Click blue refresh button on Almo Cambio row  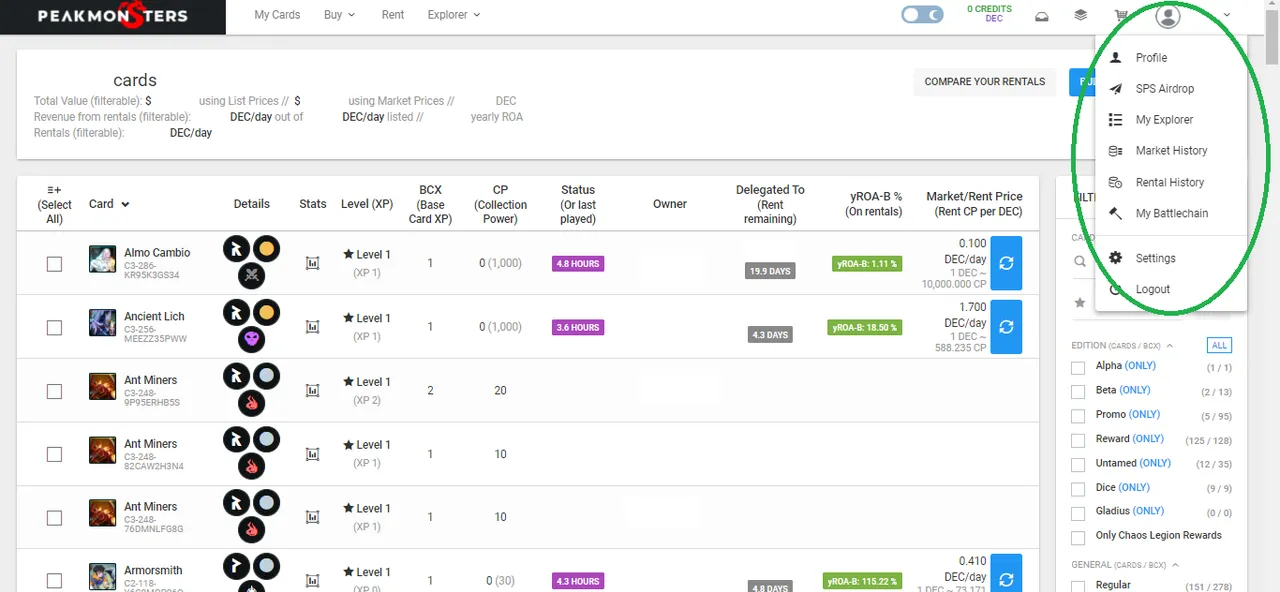tap(1006, 263)
